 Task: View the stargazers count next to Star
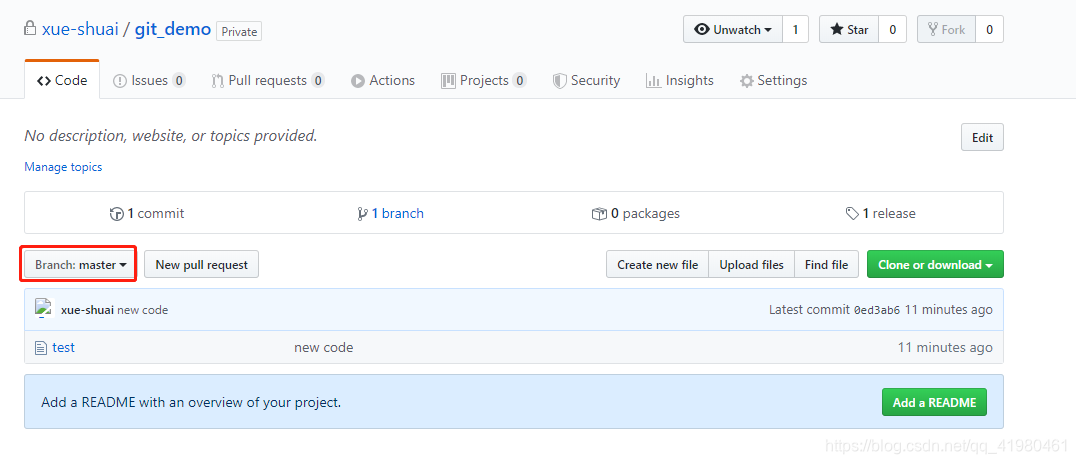(892, 30)
